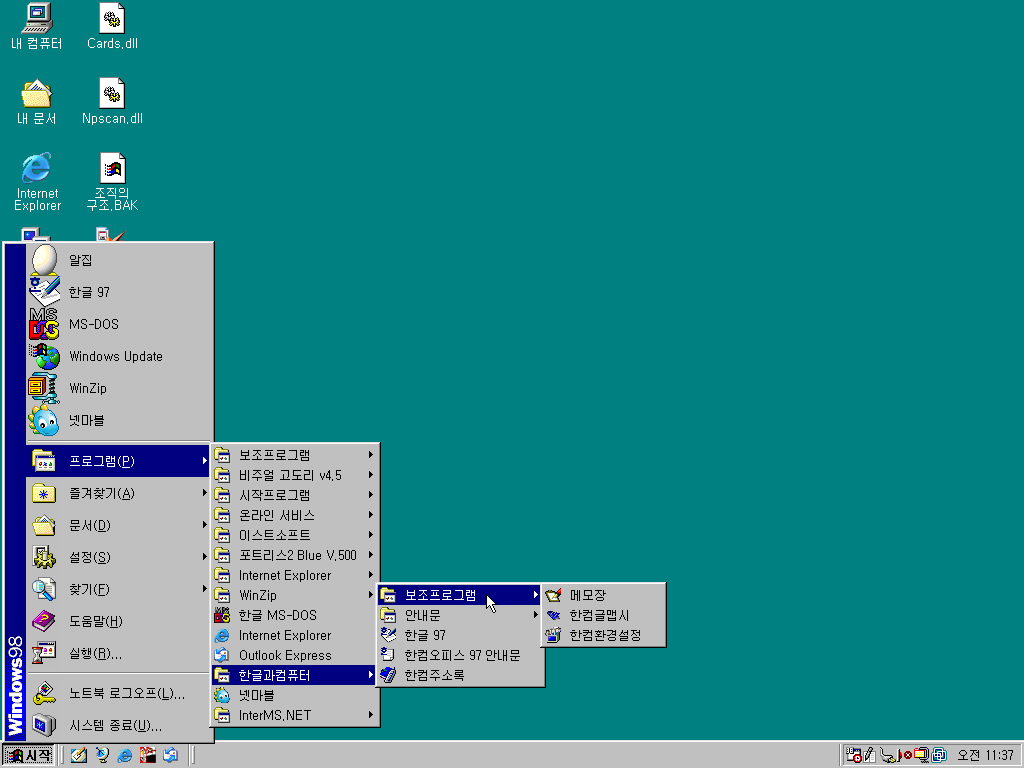Expand the 안내문 folder
1024x768 pixels.
(x=460, y=615)
